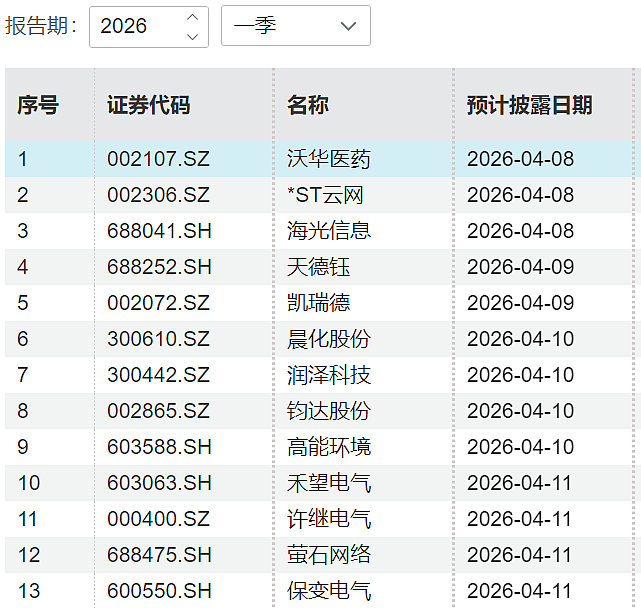Select stock code 002306.SZ

click(159, 195)
